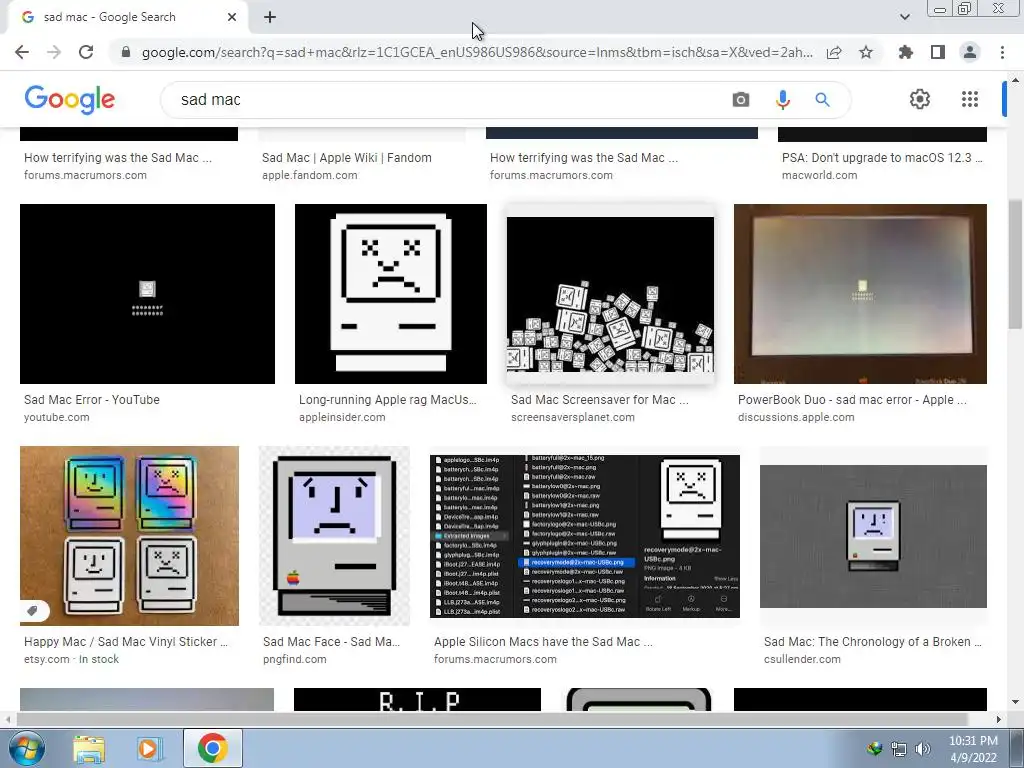Open the Chrome extensions puzzle icon
Image resolution: width=1024 pixels, height=768 pixels.
(906, 52)
